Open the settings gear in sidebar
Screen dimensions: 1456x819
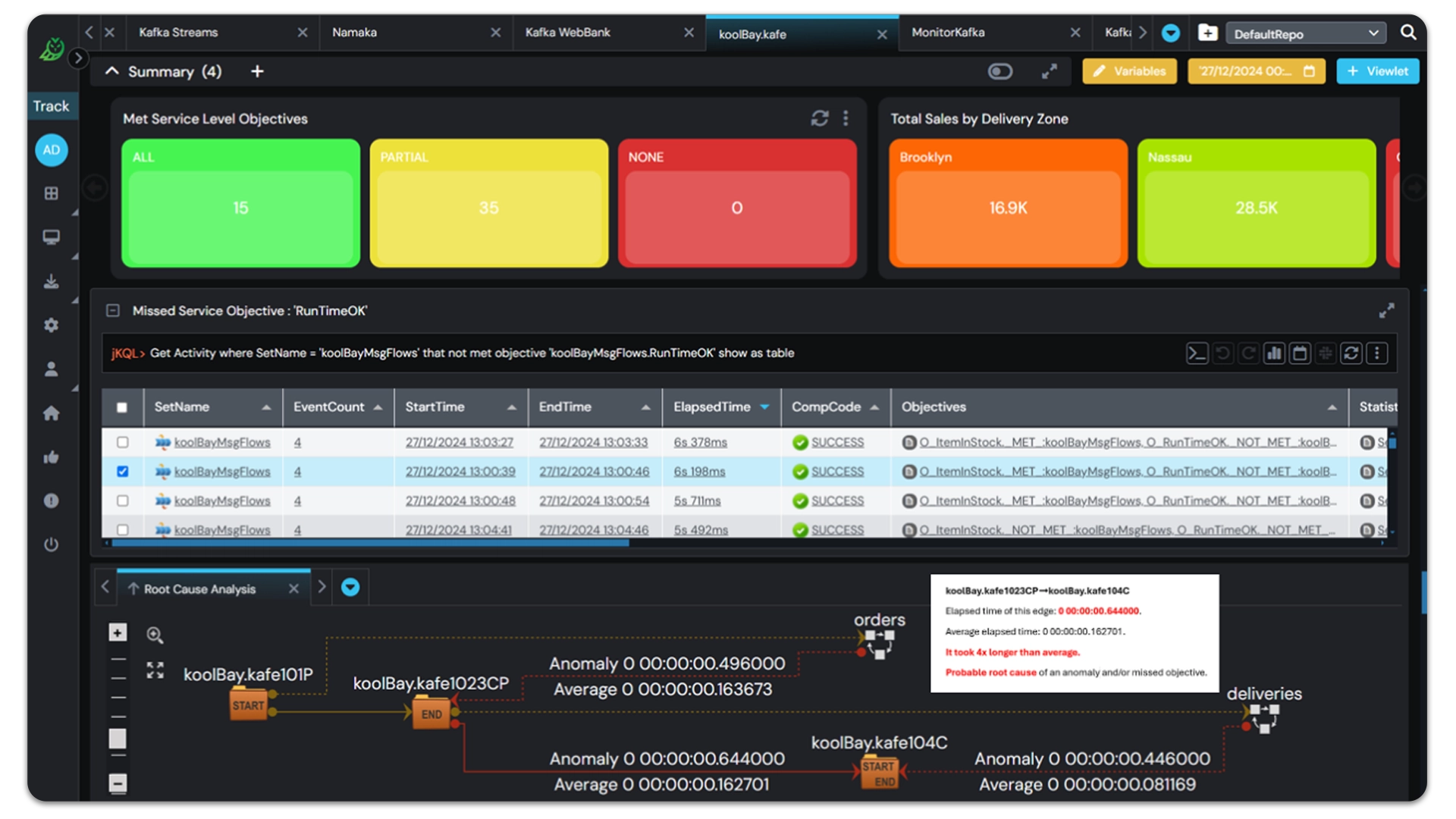click(51, 325)
